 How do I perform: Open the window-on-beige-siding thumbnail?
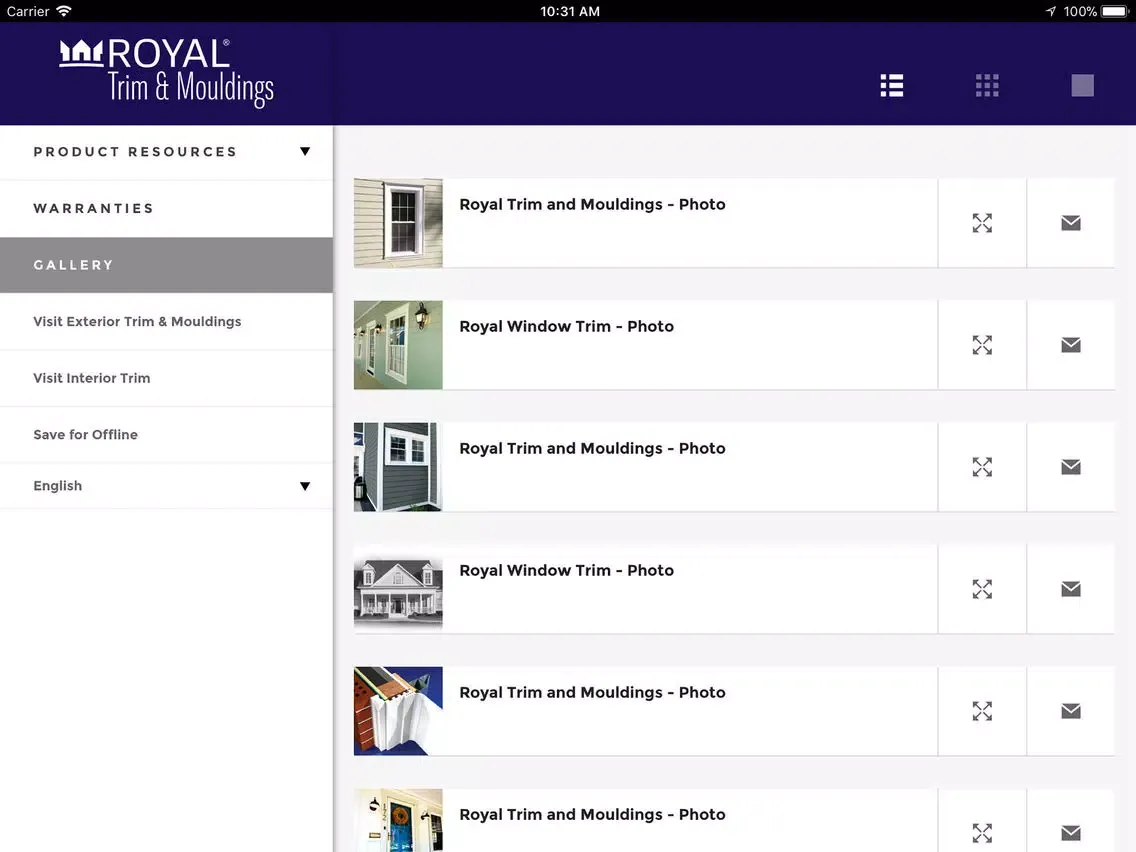tap(398, 223)
